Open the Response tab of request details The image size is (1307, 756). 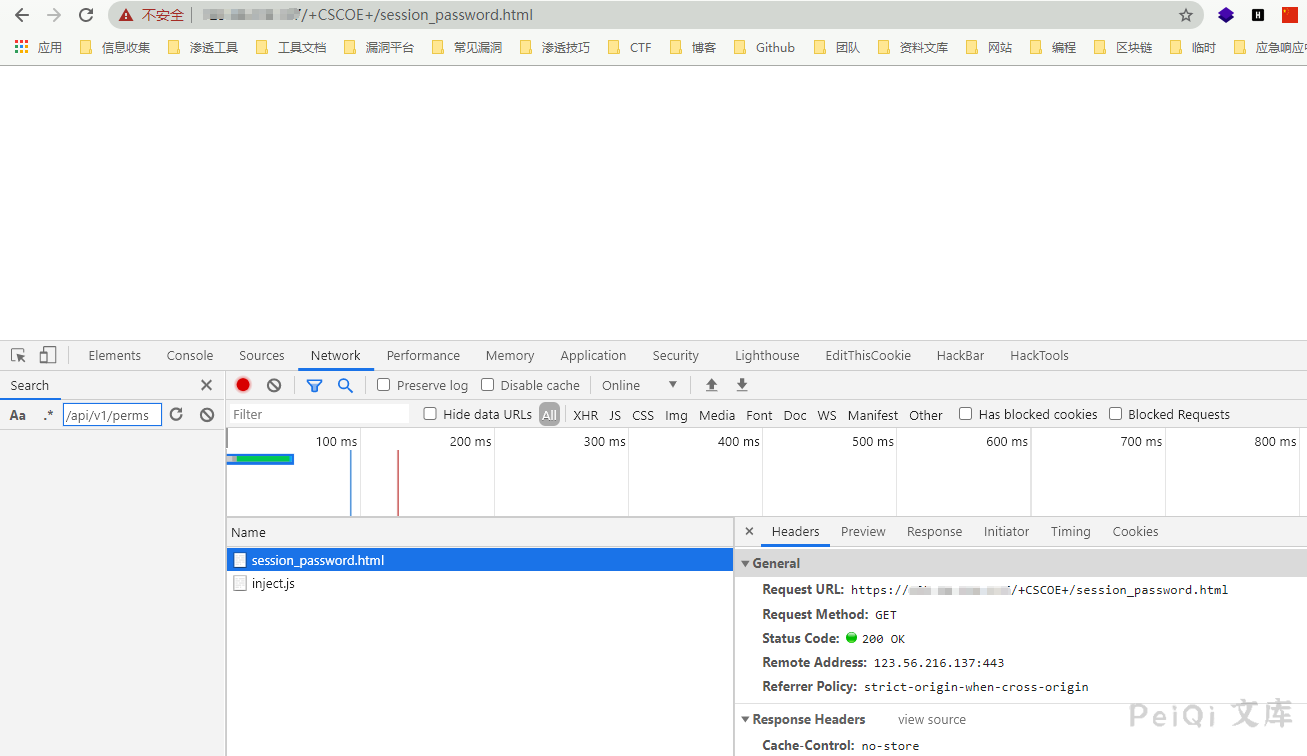coord(934,532)
